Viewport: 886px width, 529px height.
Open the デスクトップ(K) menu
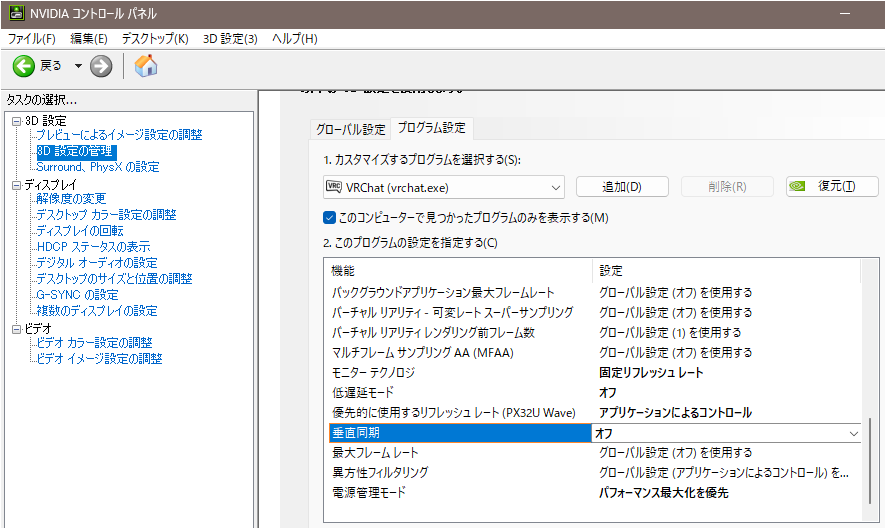(x=155, y=38)
